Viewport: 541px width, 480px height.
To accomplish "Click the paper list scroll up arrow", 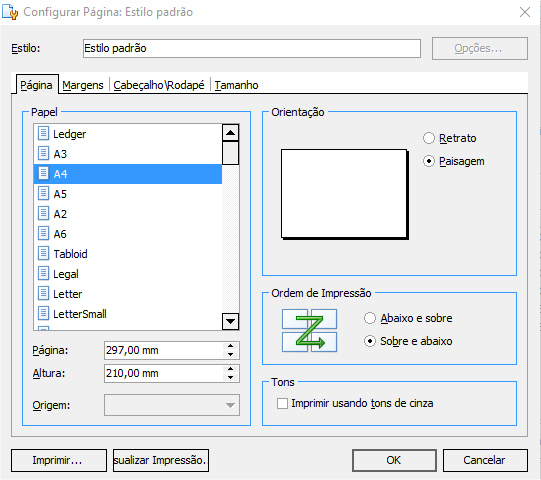I will (230, 133).
